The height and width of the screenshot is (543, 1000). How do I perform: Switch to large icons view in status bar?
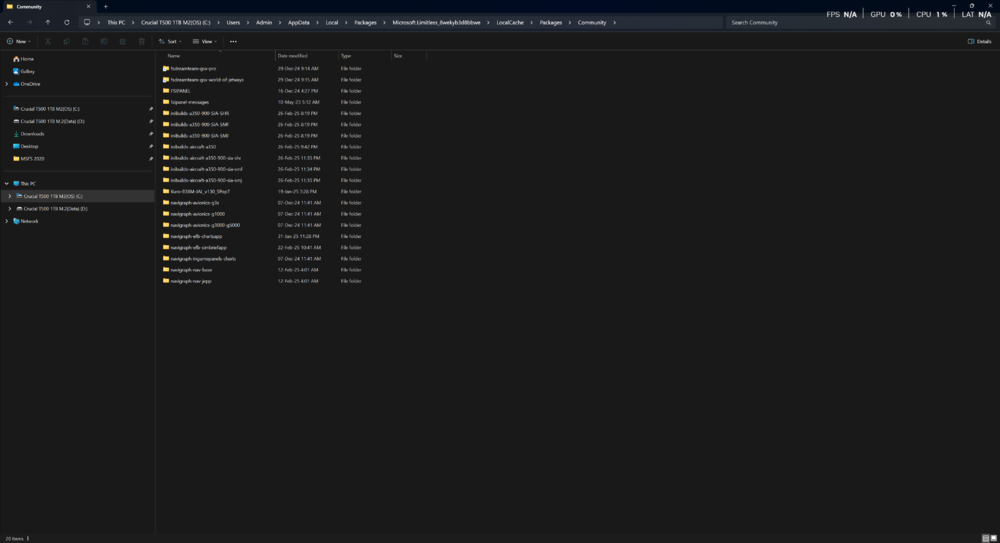[993, 538]
